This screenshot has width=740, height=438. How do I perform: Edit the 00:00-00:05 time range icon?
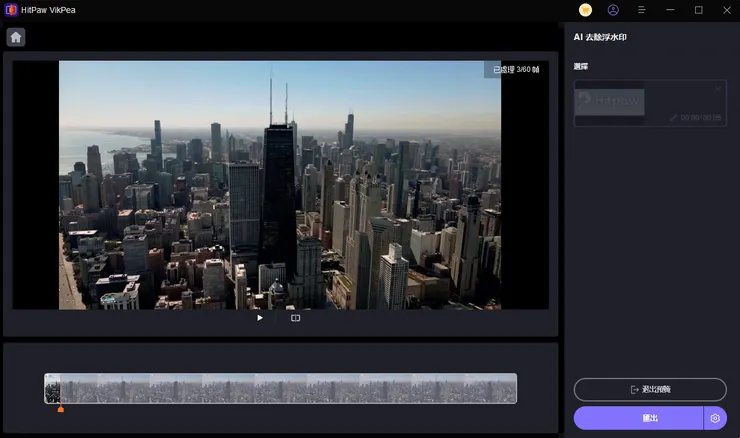click(674, 118)
